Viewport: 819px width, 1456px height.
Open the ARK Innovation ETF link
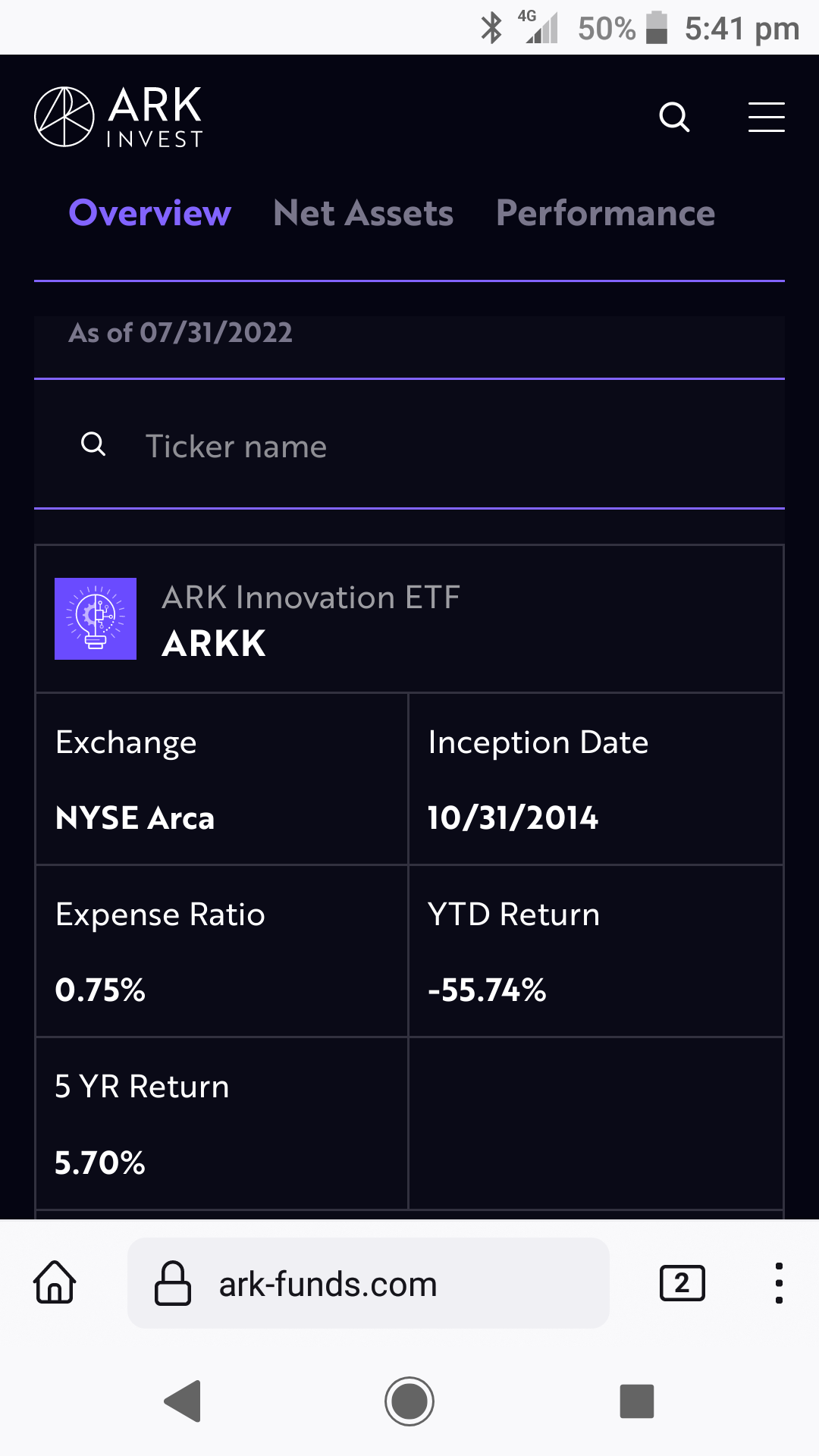pyautogui.click(x=311, y=598)
